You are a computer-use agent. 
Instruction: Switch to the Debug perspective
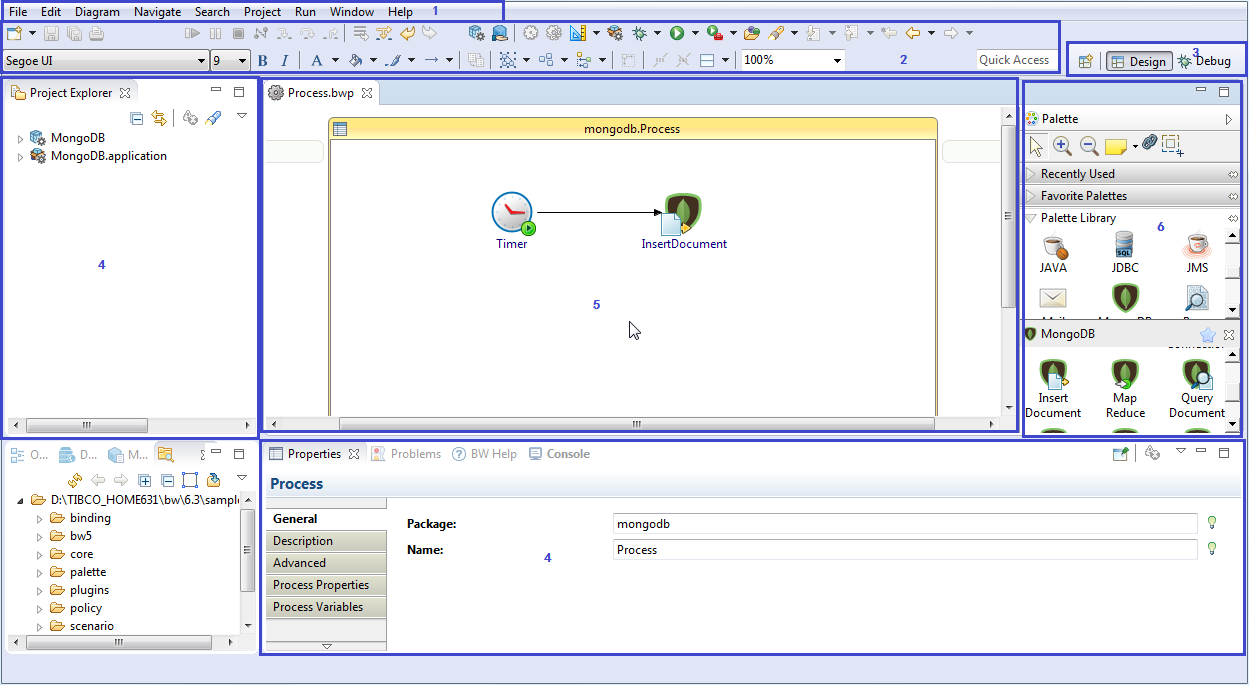pos(1204,61)
